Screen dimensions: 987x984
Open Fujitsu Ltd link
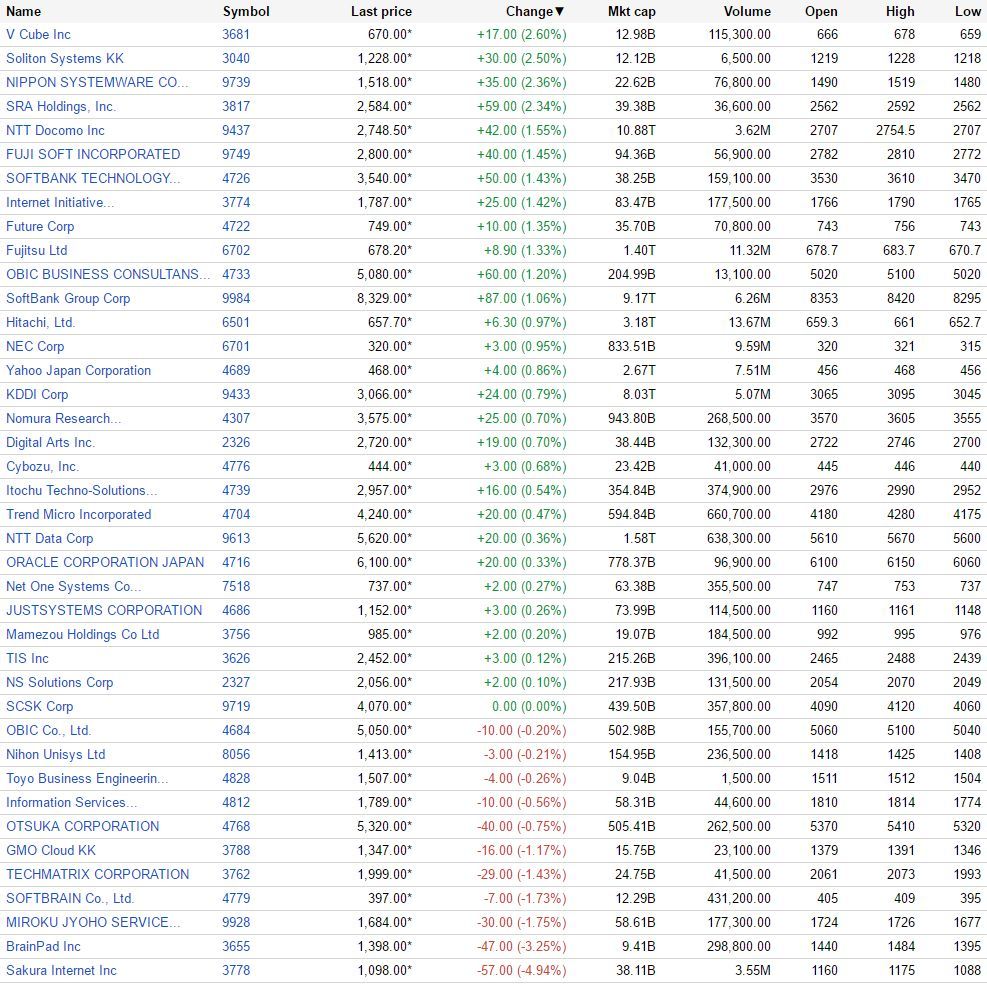coord(37,250)
